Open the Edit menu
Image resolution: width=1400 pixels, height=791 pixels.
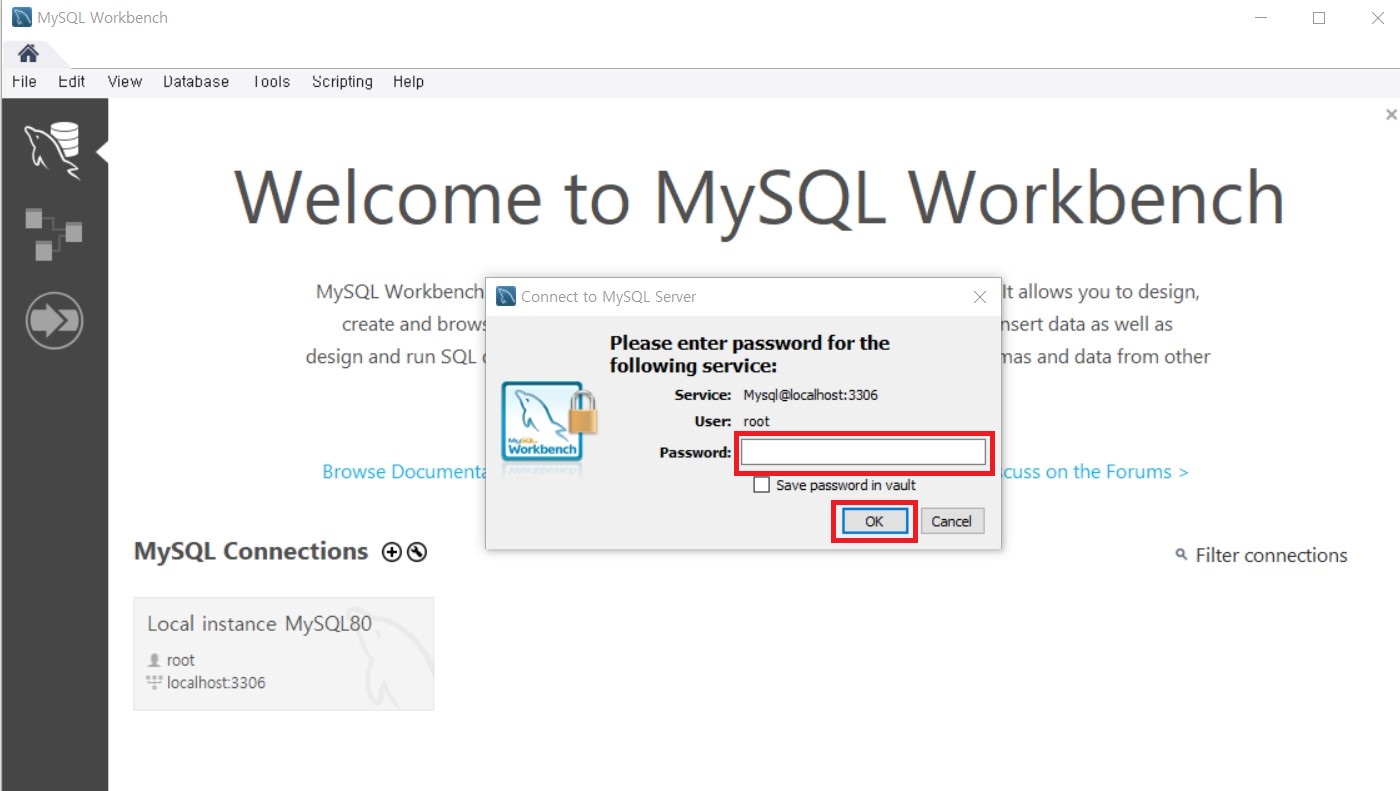coord(72,82)
